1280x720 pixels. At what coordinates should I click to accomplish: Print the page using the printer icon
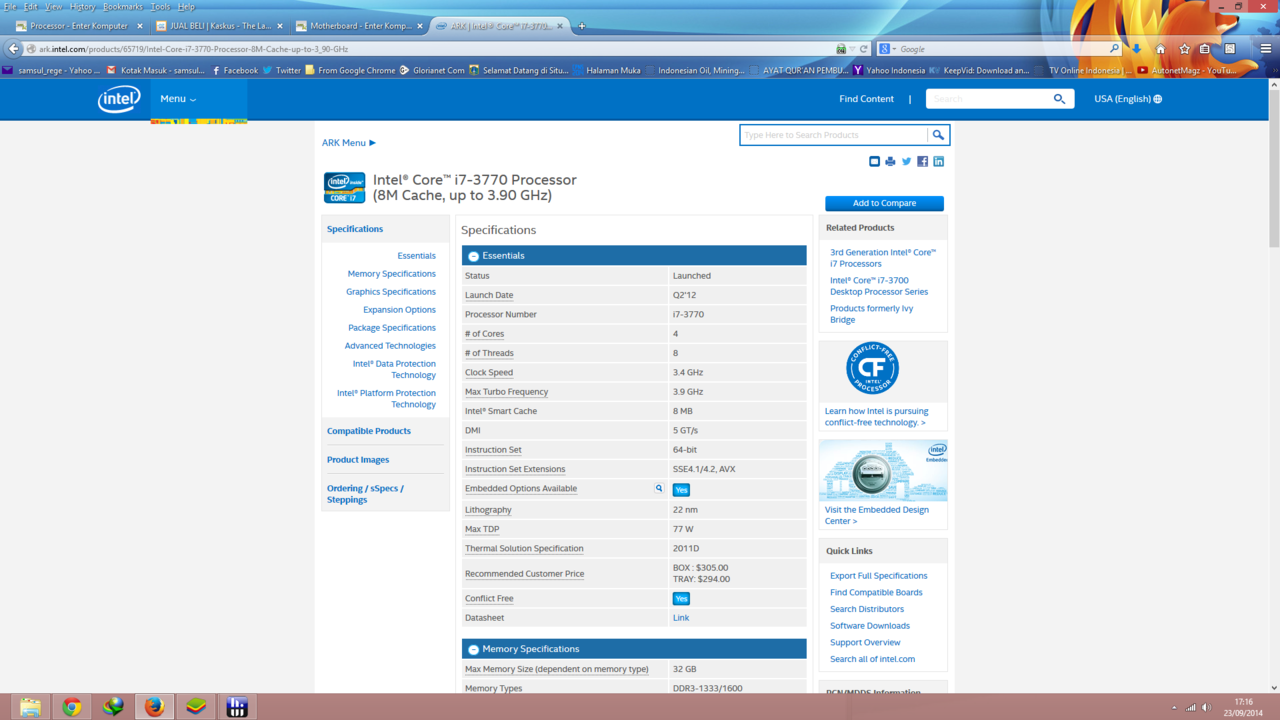point(890,161)
